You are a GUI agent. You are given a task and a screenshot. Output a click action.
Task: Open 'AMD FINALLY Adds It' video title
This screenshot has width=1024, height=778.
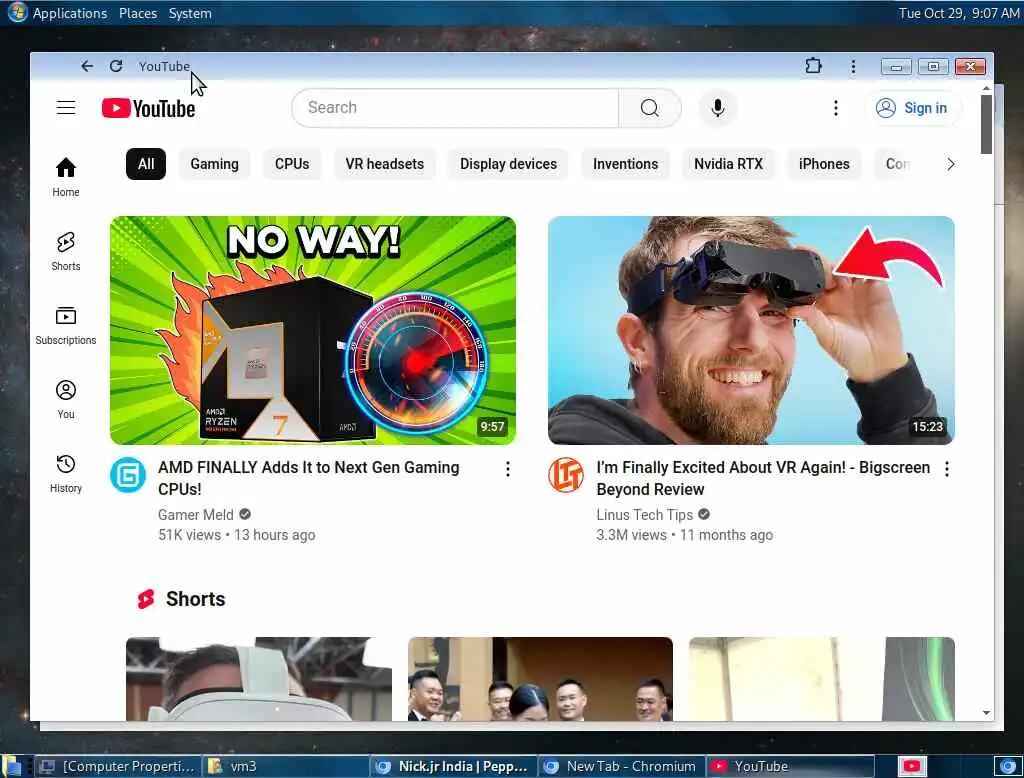coord(309,478)
